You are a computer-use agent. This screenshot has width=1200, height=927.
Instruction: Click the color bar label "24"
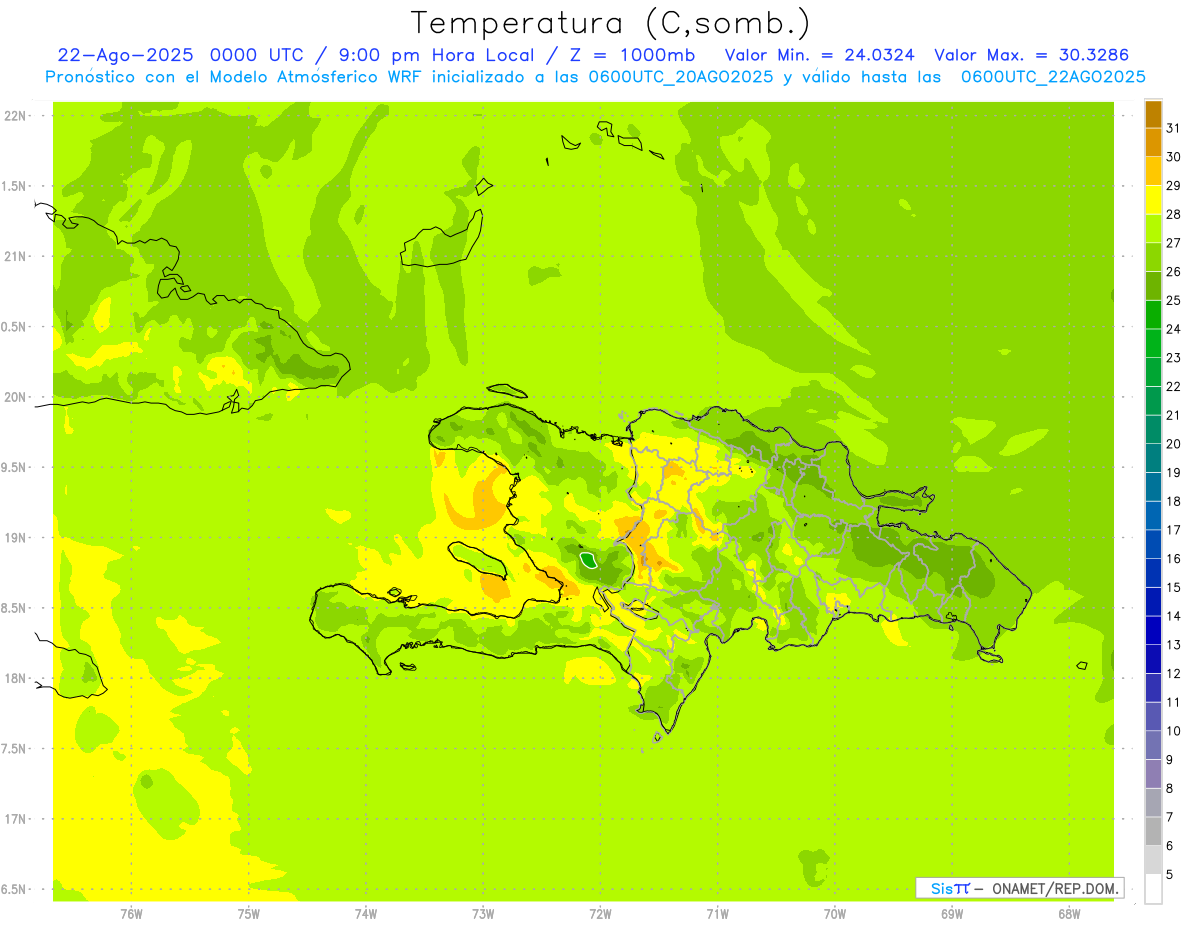pyautogui.click(x=1174, y=329)
